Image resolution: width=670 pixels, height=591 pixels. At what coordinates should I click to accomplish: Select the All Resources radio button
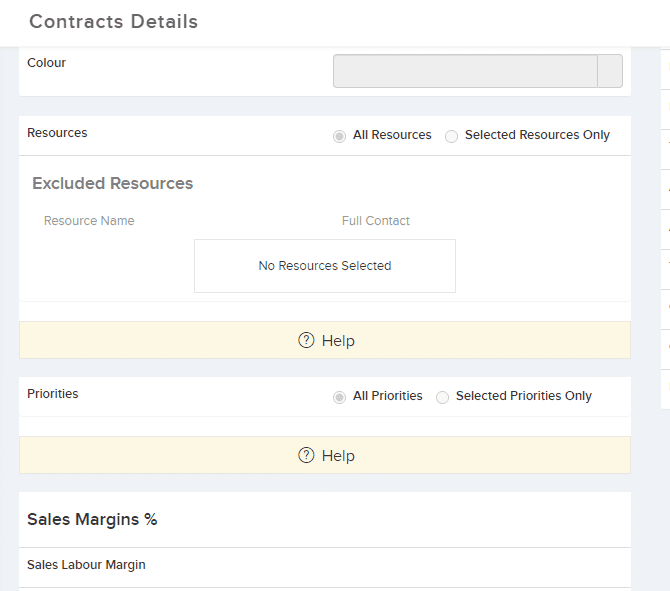339,136
